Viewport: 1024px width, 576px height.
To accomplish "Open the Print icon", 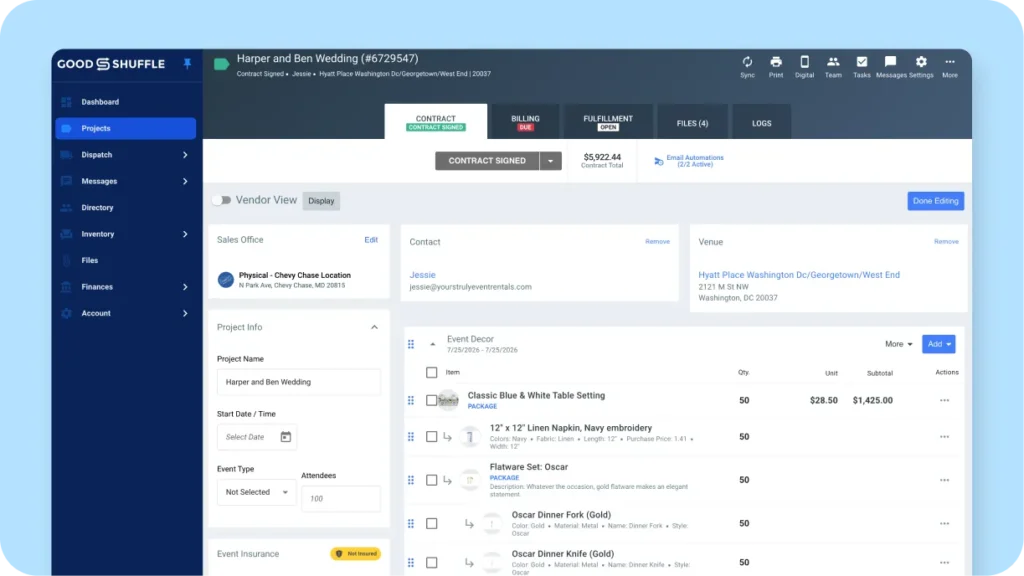I will click(776, 62).
